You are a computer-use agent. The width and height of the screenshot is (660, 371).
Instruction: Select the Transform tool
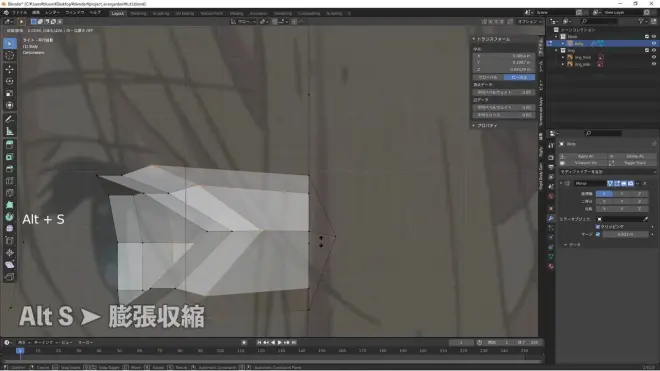tap(10, 106)
